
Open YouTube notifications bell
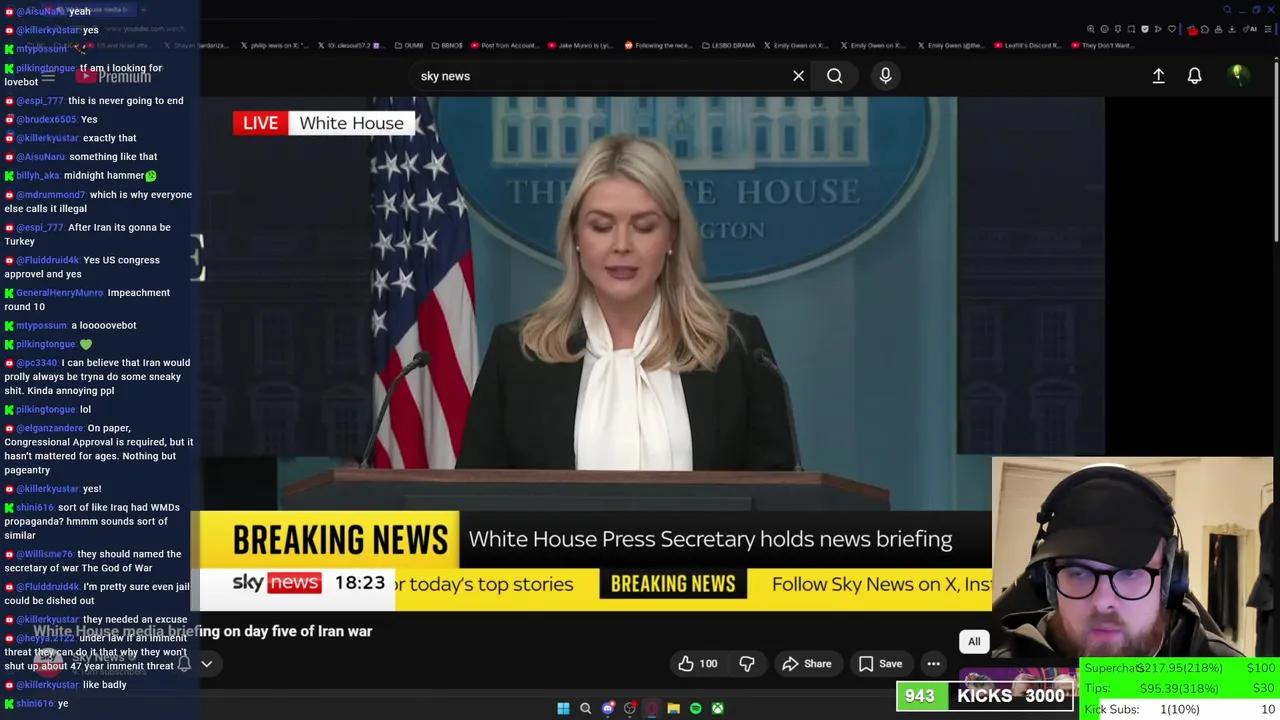pyautogui.click(x=1194, y=76)
